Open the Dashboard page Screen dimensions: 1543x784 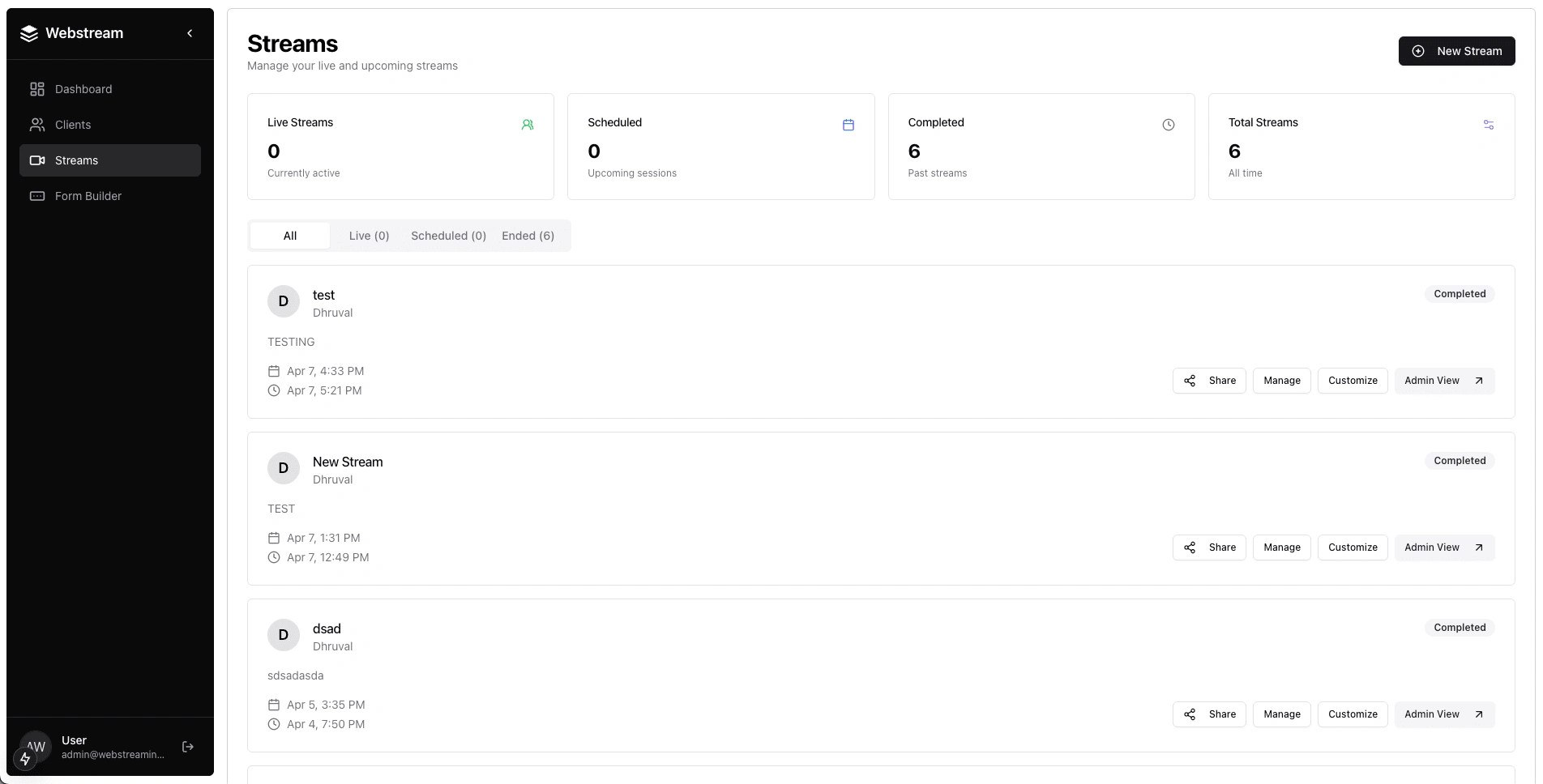coord(110,89)
